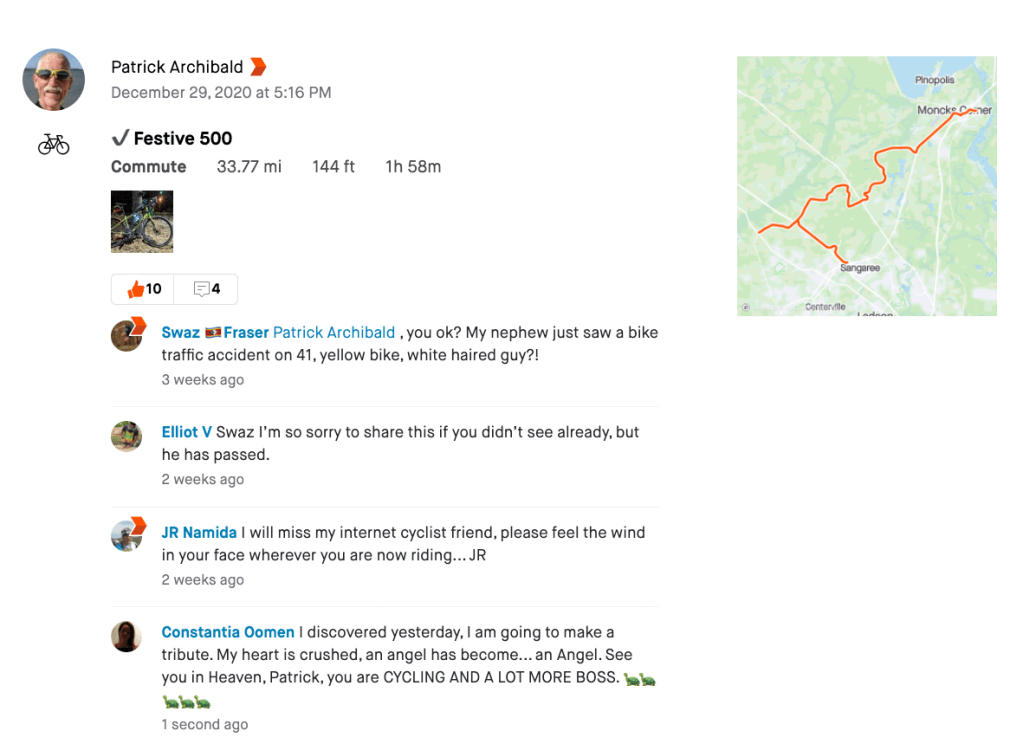The height and width of the screenshot is (744, 1023).
Task: Click Patrick Archibald's profile avatar photo
Action: coord(54,79)
